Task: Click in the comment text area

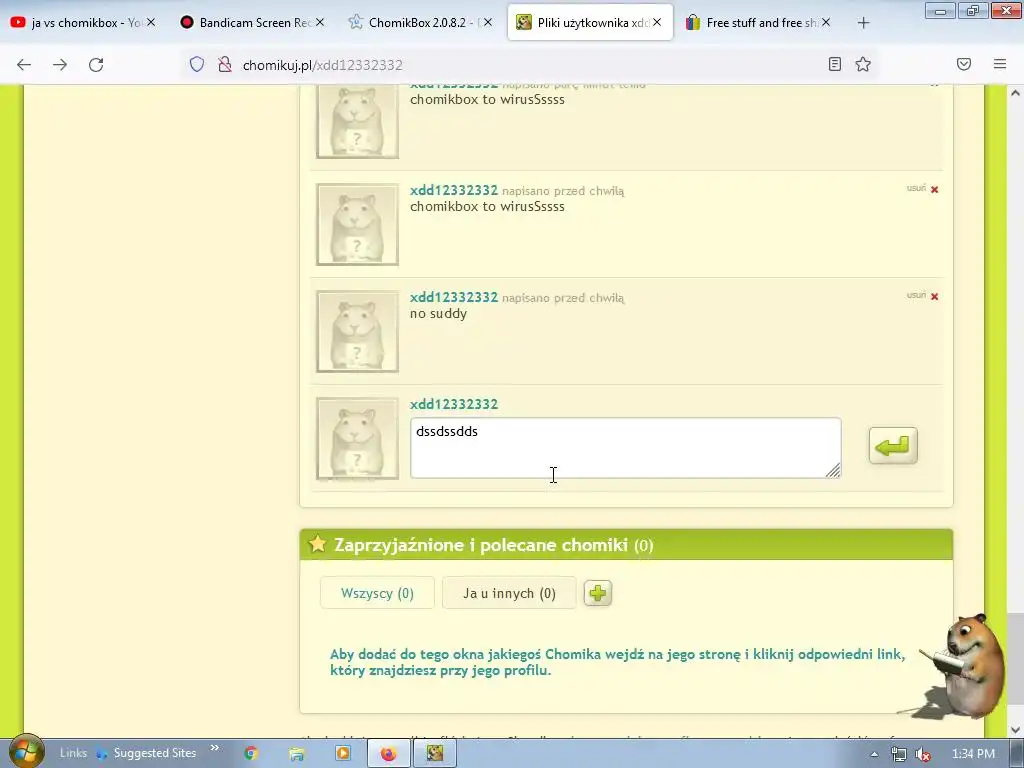Action: click(x=626, y=448)
